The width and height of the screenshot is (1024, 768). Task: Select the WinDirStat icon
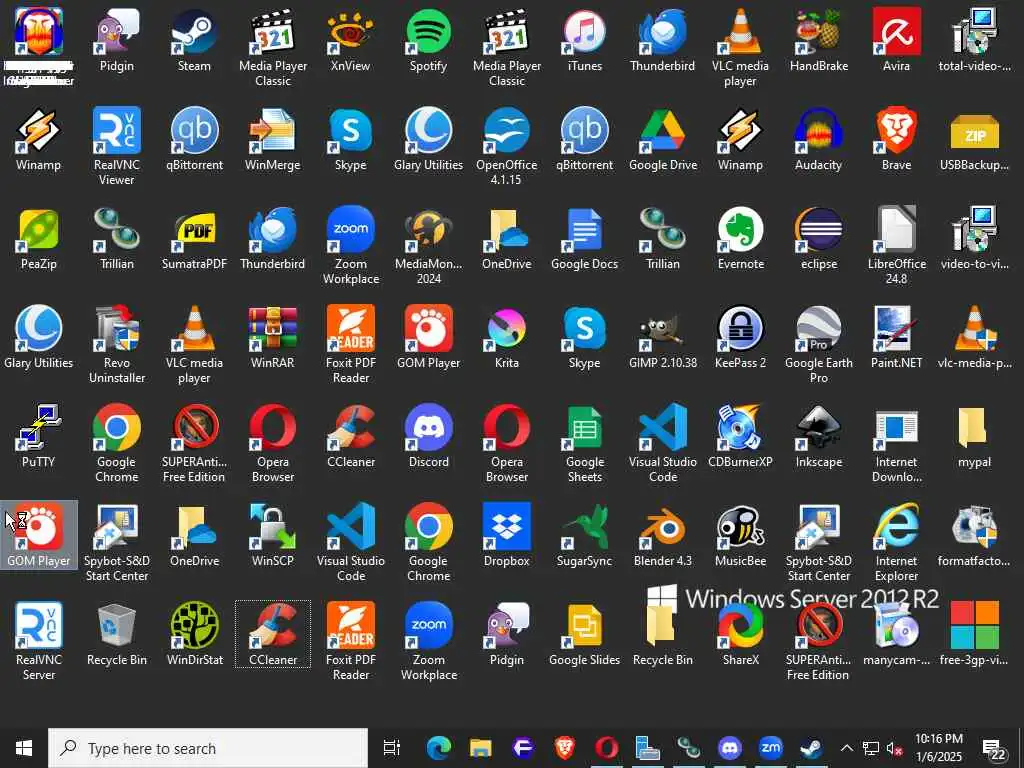[x=194, y=635]
